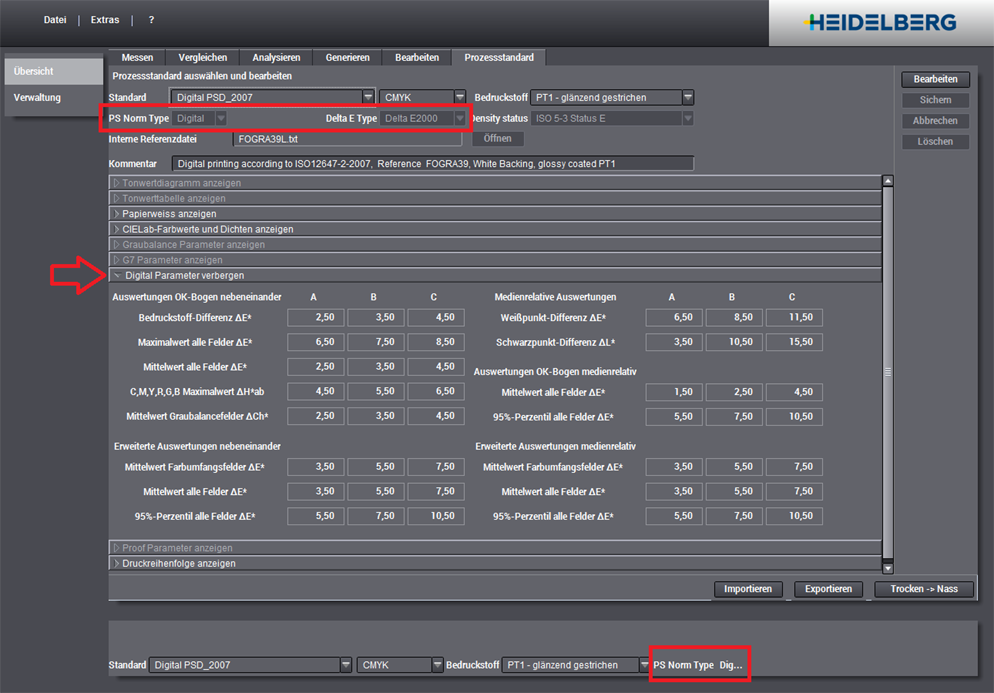Expand G7 Parameter anzeigen
This screenshot has height=693, width=994.
tap(495, 260)
